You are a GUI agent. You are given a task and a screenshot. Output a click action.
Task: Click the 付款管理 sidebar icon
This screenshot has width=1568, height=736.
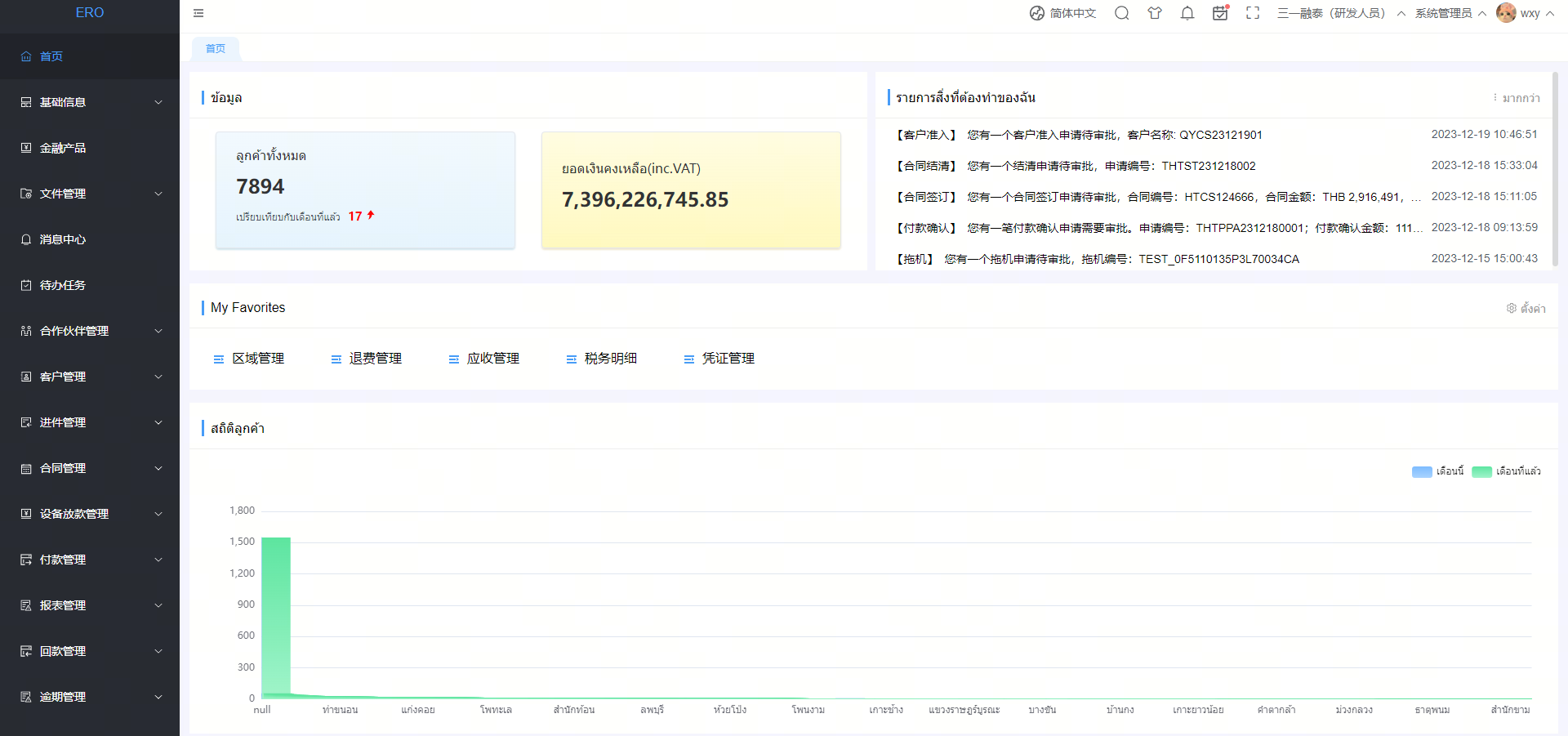26,560
